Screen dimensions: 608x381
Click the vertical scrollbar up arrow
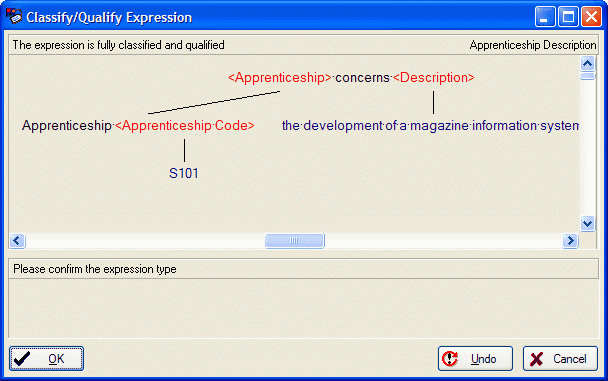point(587,63)
